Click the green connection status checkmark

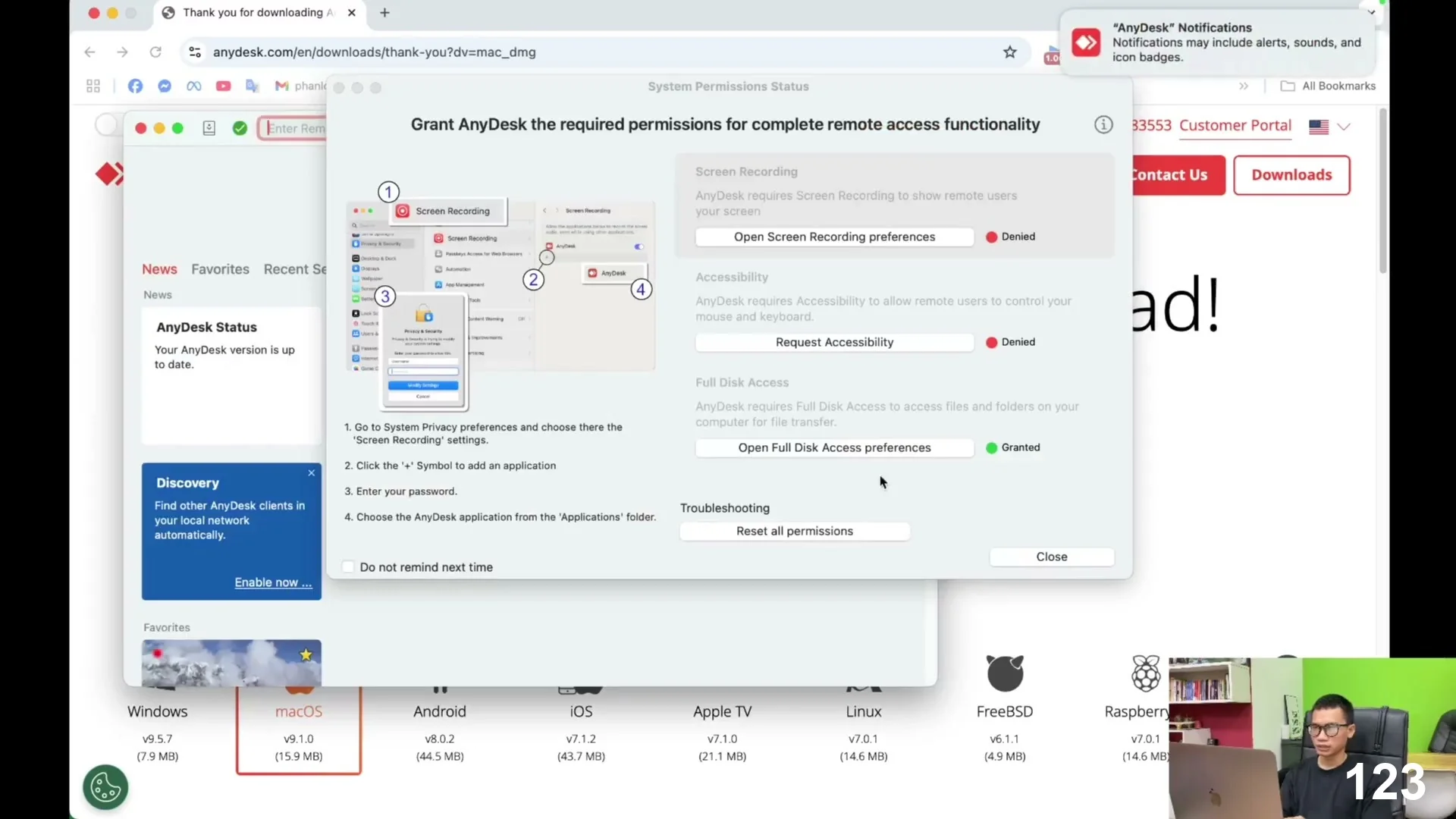click(x=240, y=129)
